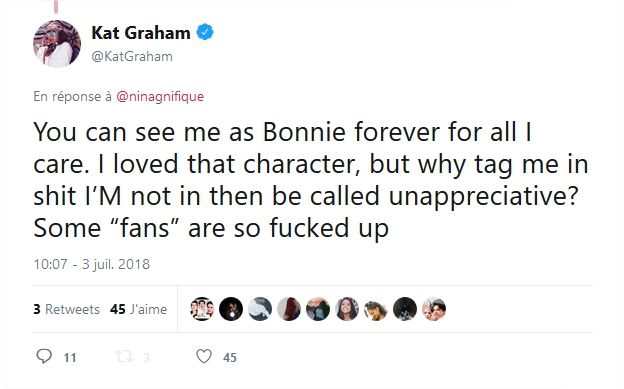Screen dimensions: 624x389
Task: Open the @KatGraham handle link
Action: click(x=132, y=57)
